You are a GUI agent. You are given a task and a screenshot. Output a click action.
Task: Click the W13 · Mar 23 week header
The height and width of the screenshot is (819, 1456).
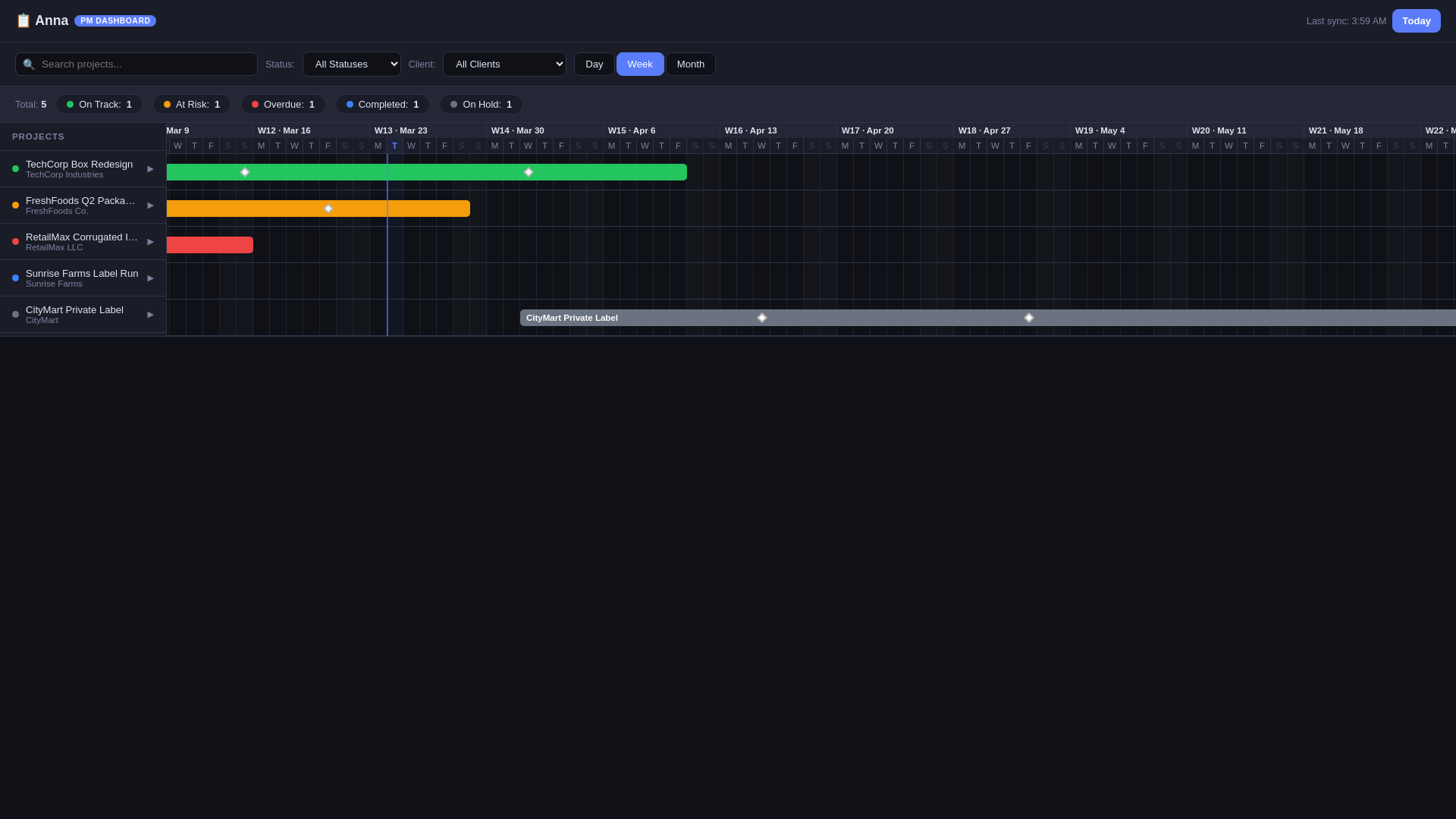(x=428, y=130)
